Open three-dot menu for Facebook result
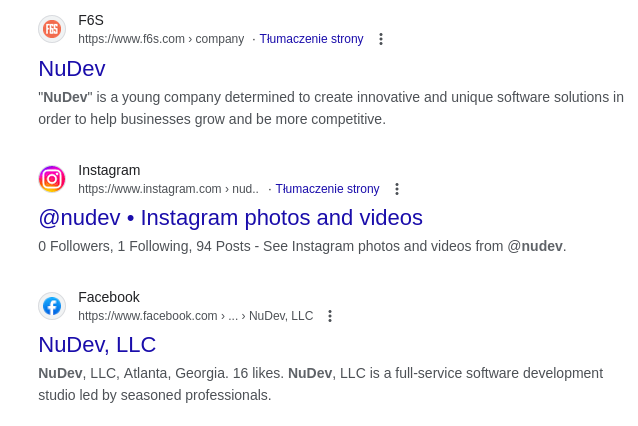The height and width of the screenshot is (426, 638). (x=330, y=316)
